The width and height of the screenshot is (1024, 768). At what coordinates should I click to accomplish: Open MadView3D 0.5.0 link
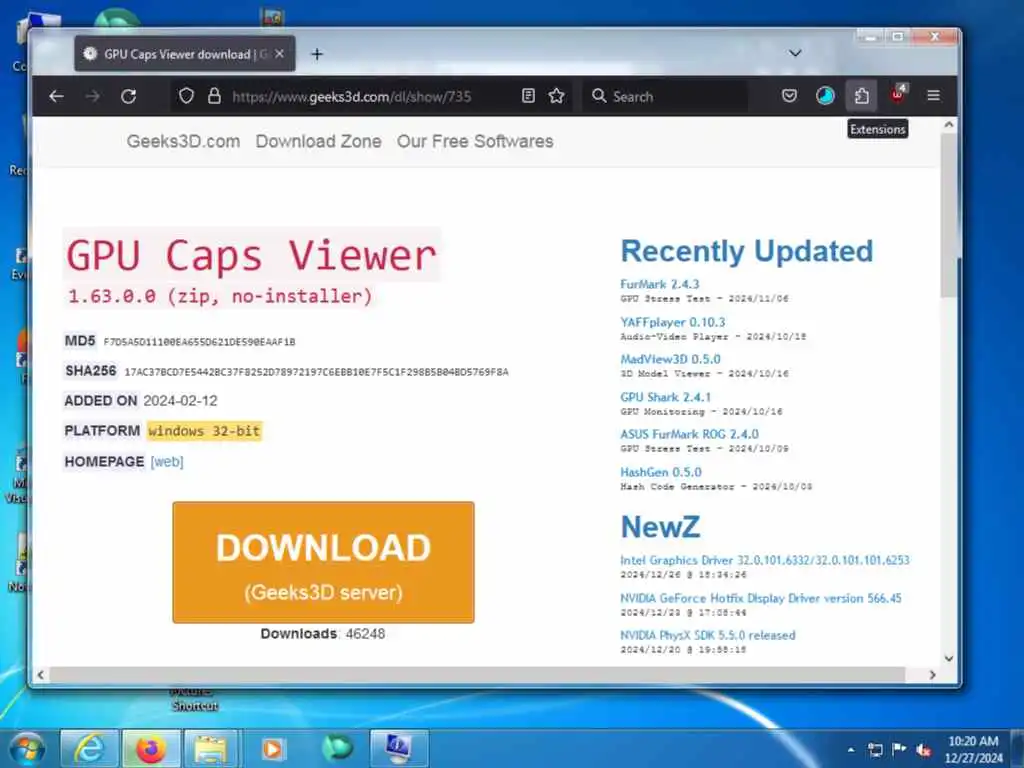coord(671,359)
